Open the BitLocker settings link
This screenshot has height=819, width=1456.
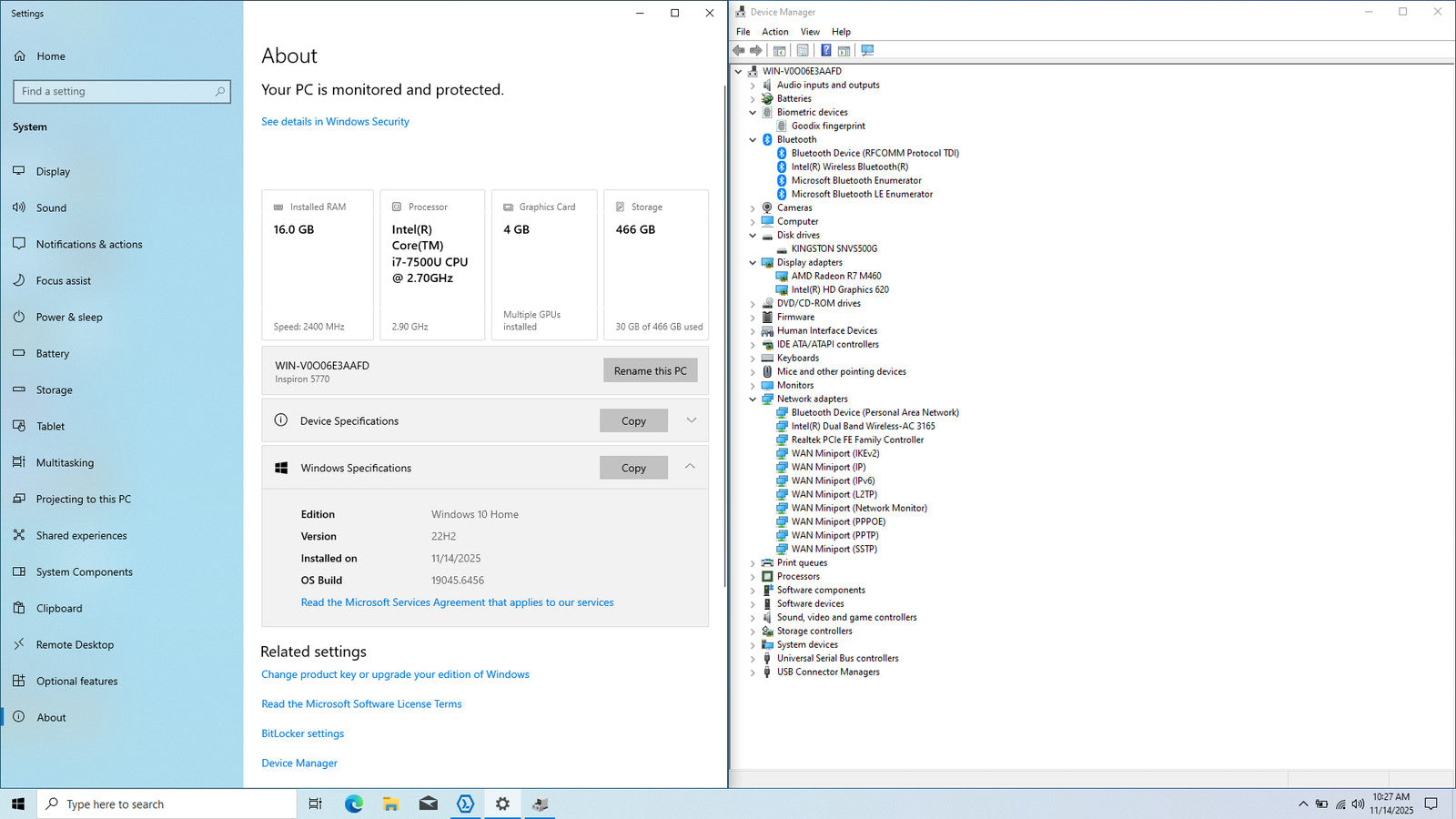point(302,733)
